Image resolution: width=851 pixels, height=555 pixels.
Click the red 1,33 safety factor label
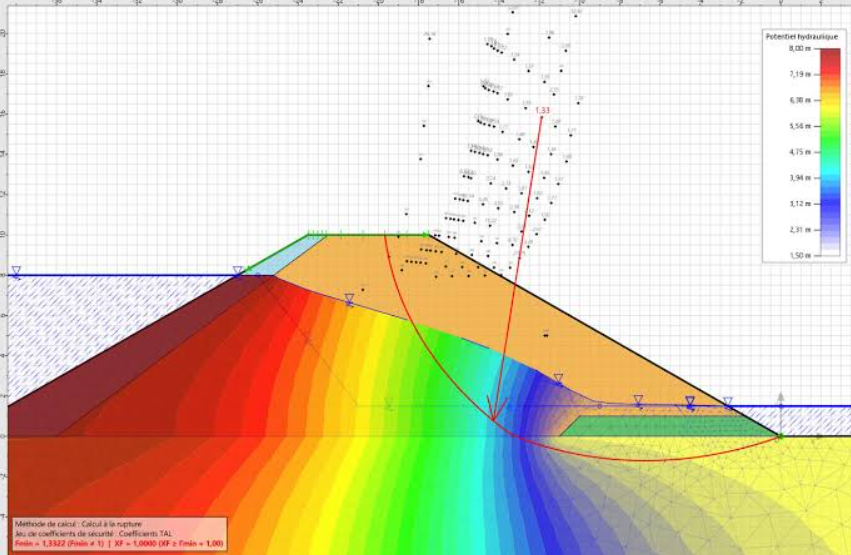pos(542,110)
